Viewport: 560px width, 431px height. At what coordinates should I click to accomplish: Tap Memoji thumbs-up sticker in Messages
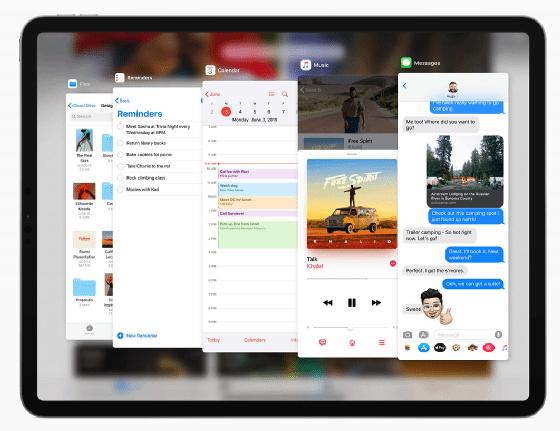[436, 306]
